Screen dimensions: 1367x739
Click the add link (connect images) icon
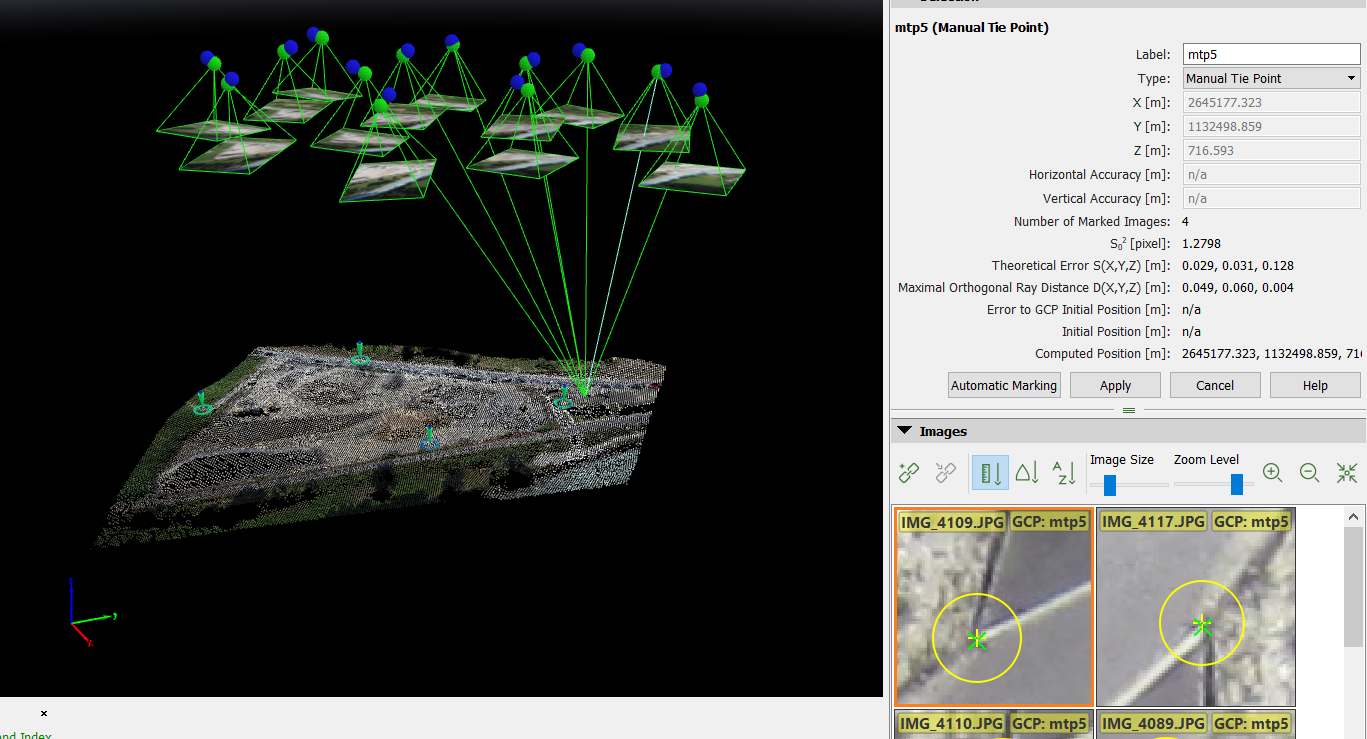(909, 473)
